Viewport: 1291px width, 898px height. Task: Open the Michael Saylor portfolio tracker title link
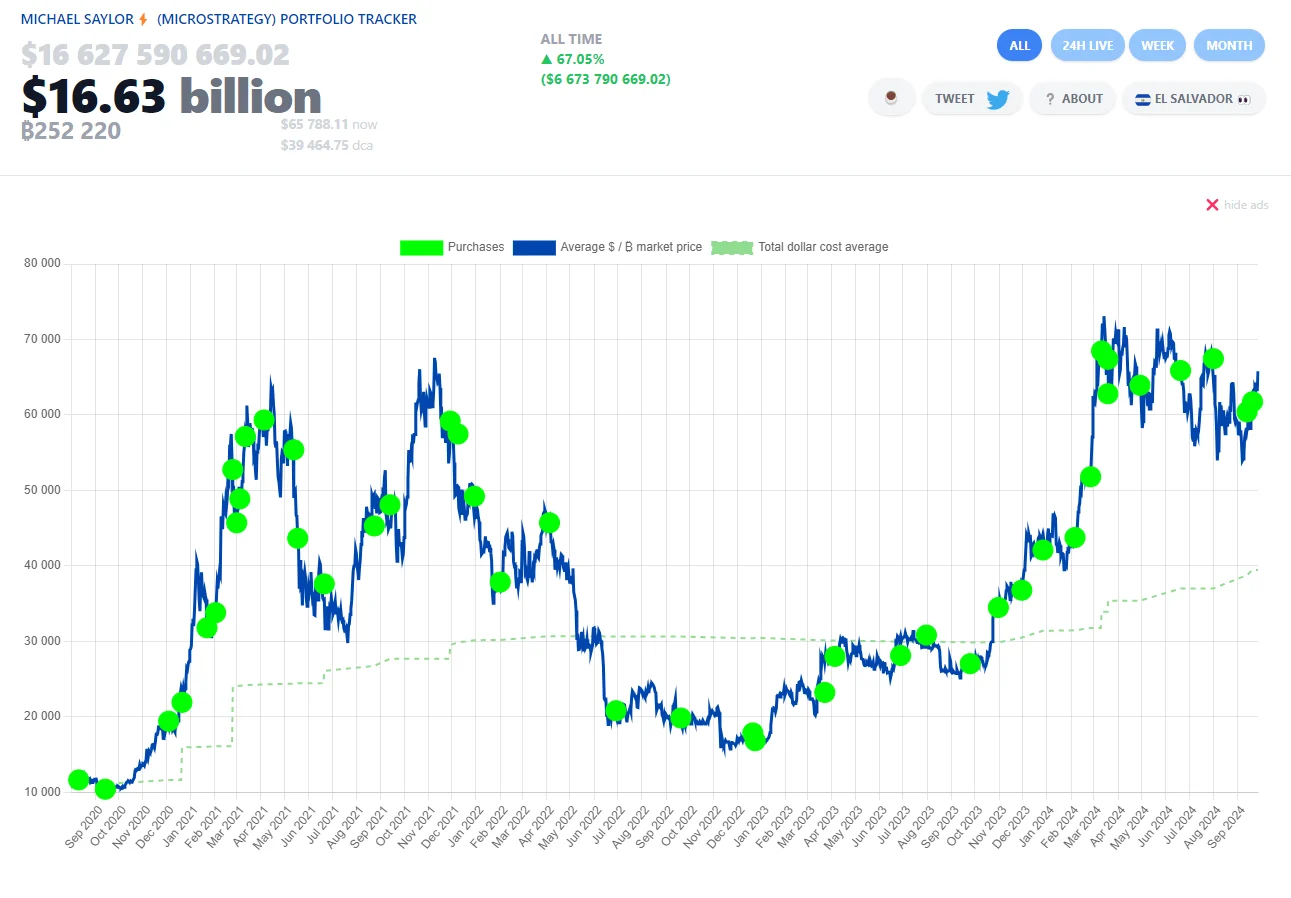[218, 19]
